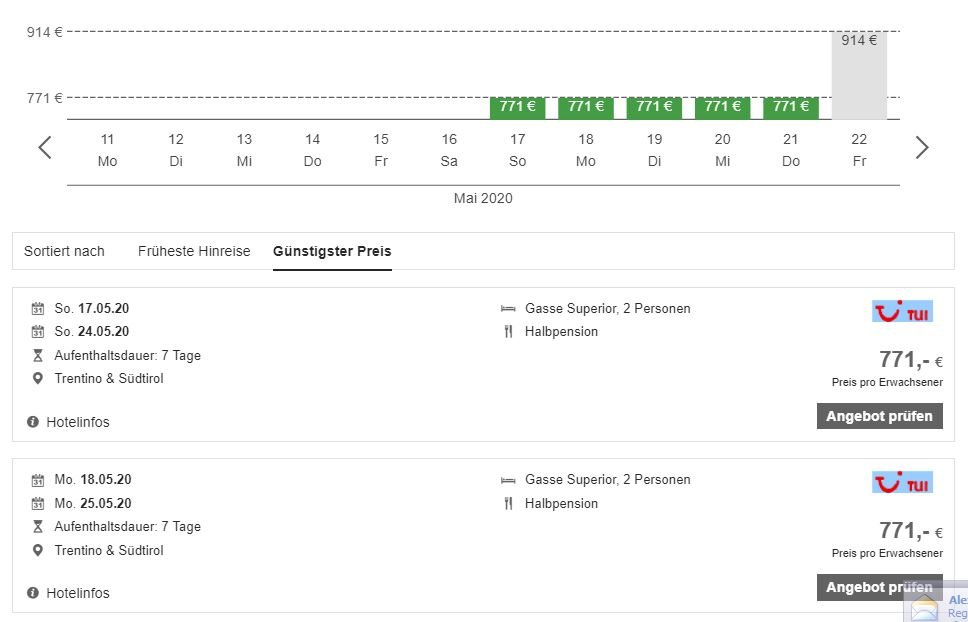Select the Günstigster Preis sorting tab
This screenshot has height=622, width=968.
(x=332, y=251)
